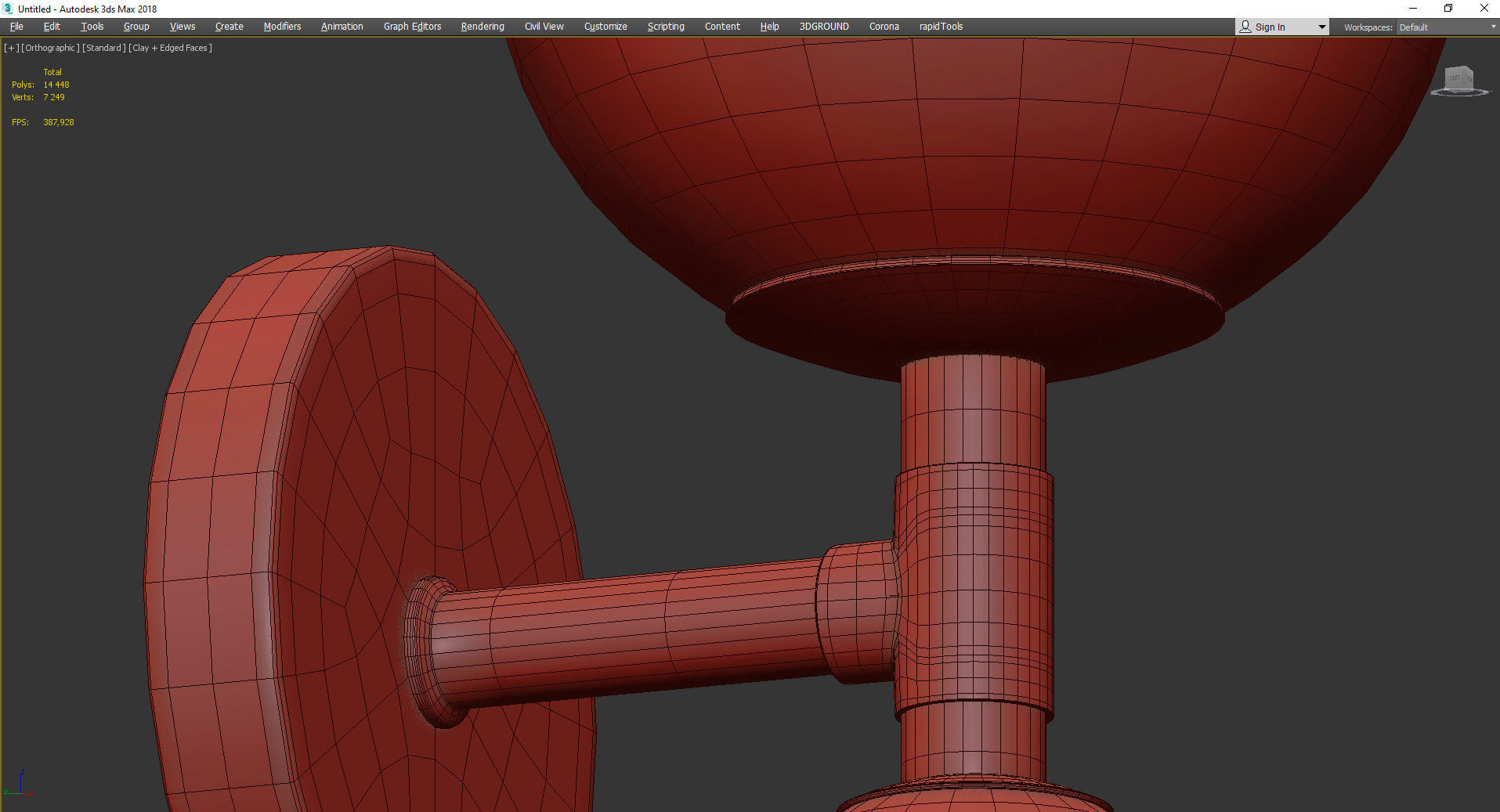Open the Orthographic viewport view menu
This screenshot has height=812, width=1500.
click(50, 48)
